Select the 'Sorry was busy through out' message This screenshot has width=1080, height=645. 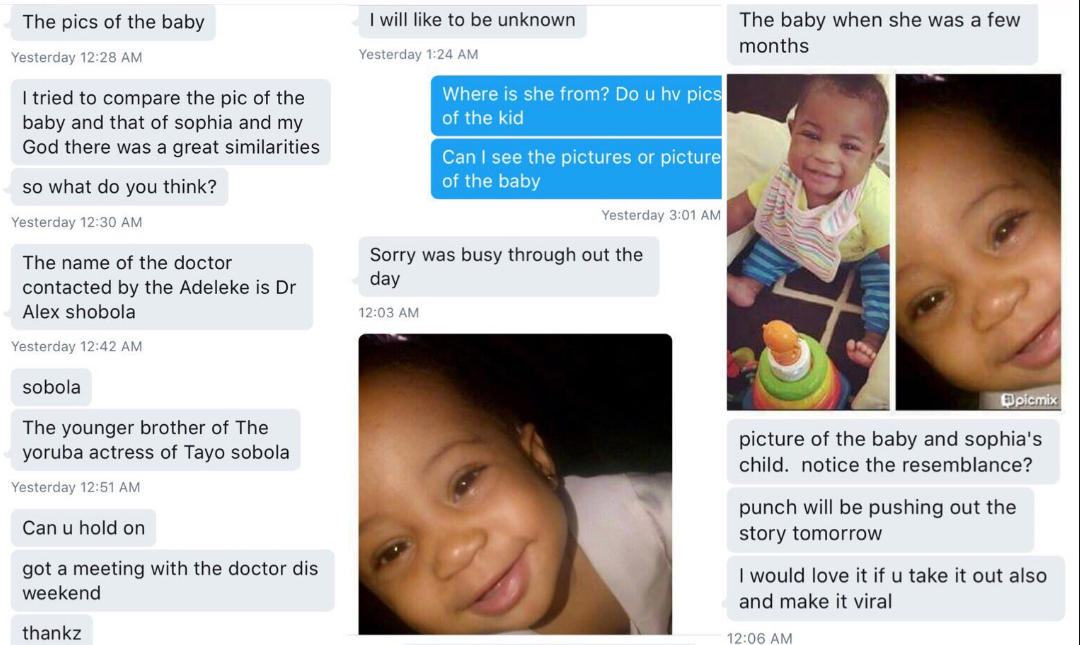(508, 267)
